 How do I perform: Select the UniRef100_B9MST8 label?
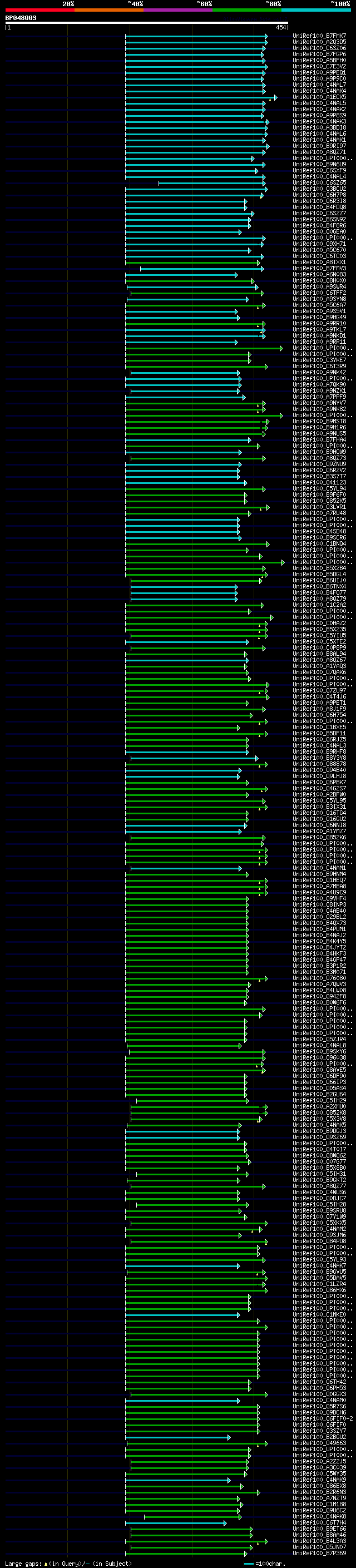pos(319,421)
